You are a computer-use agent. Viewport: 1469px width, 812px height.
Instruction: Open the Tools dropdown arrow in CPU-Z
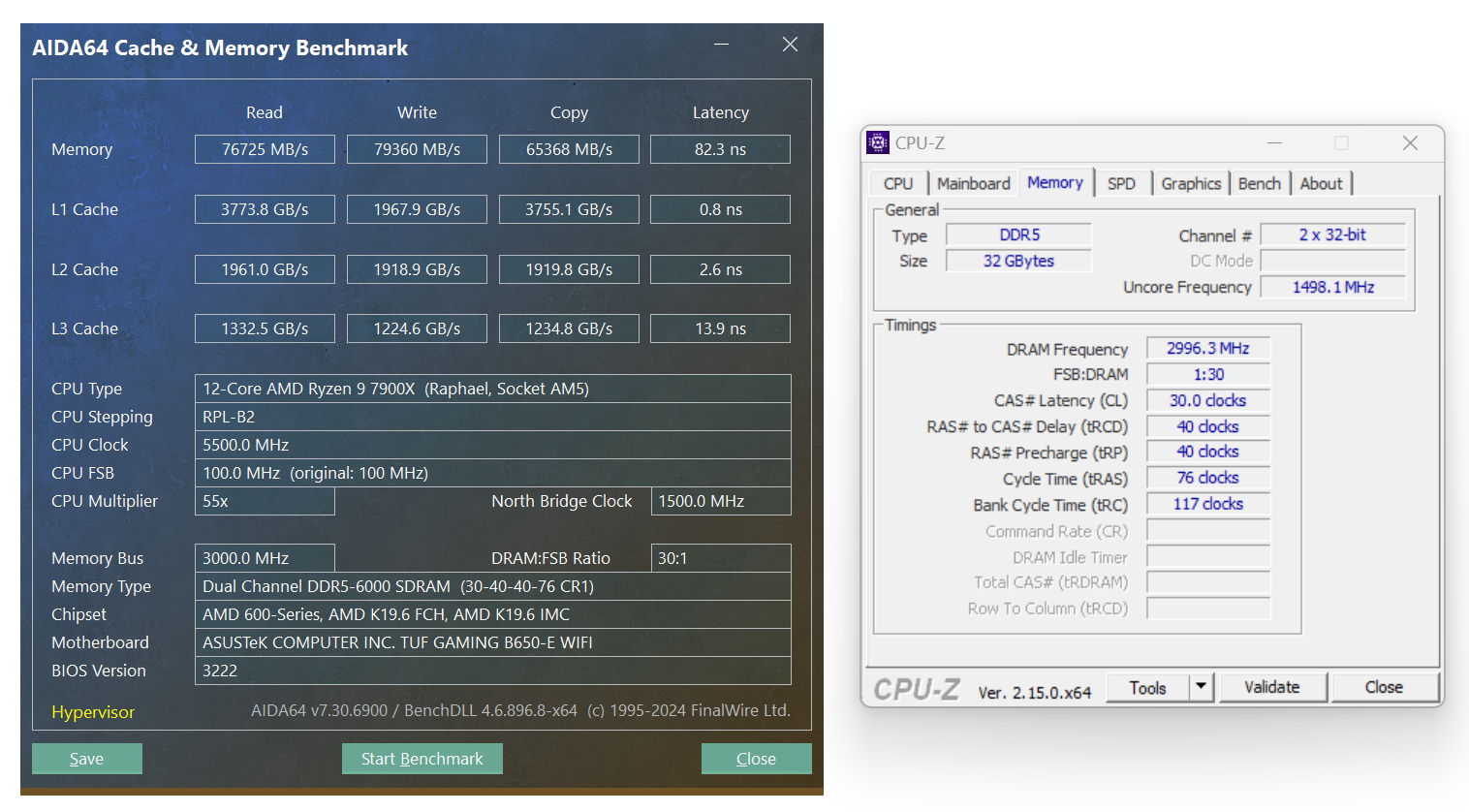1201,687
